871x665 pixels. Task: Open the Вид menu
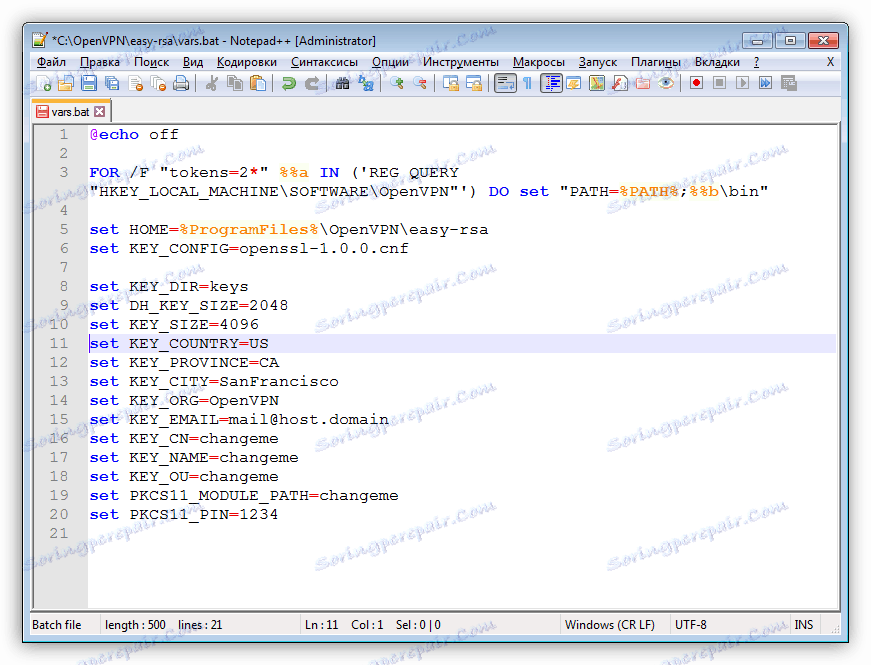[x=193, y=62]
